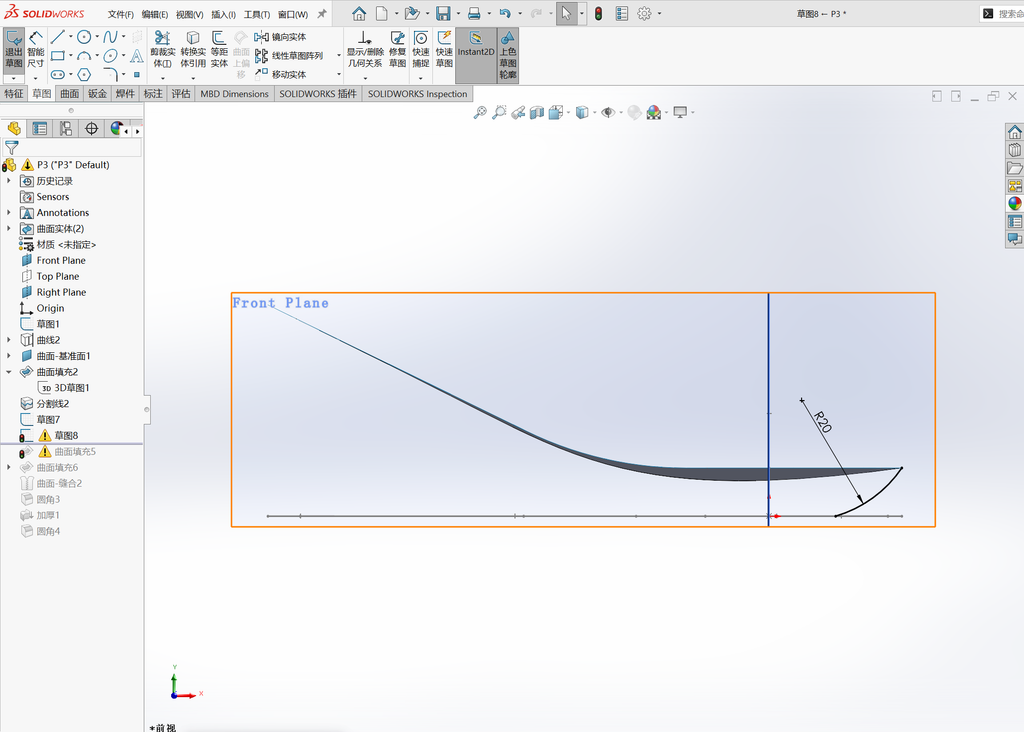The width and height of the screenshot is (1024, 732).
Task: Open the PropertyManager tab
Action: click(x=40, y=129)
